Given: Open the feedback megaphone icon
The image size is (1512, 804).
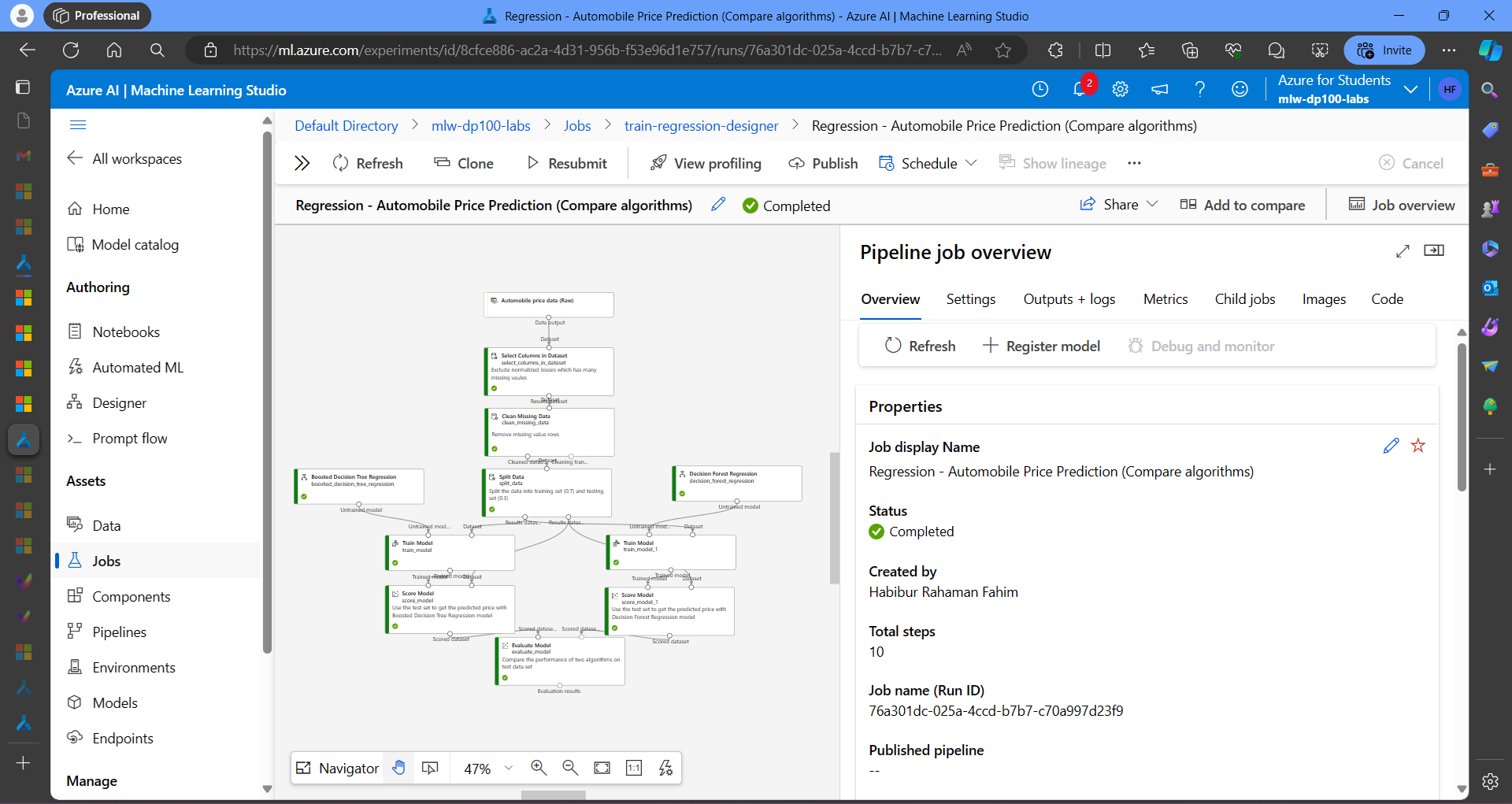Looking at the screenshot, I should 1160,89.
